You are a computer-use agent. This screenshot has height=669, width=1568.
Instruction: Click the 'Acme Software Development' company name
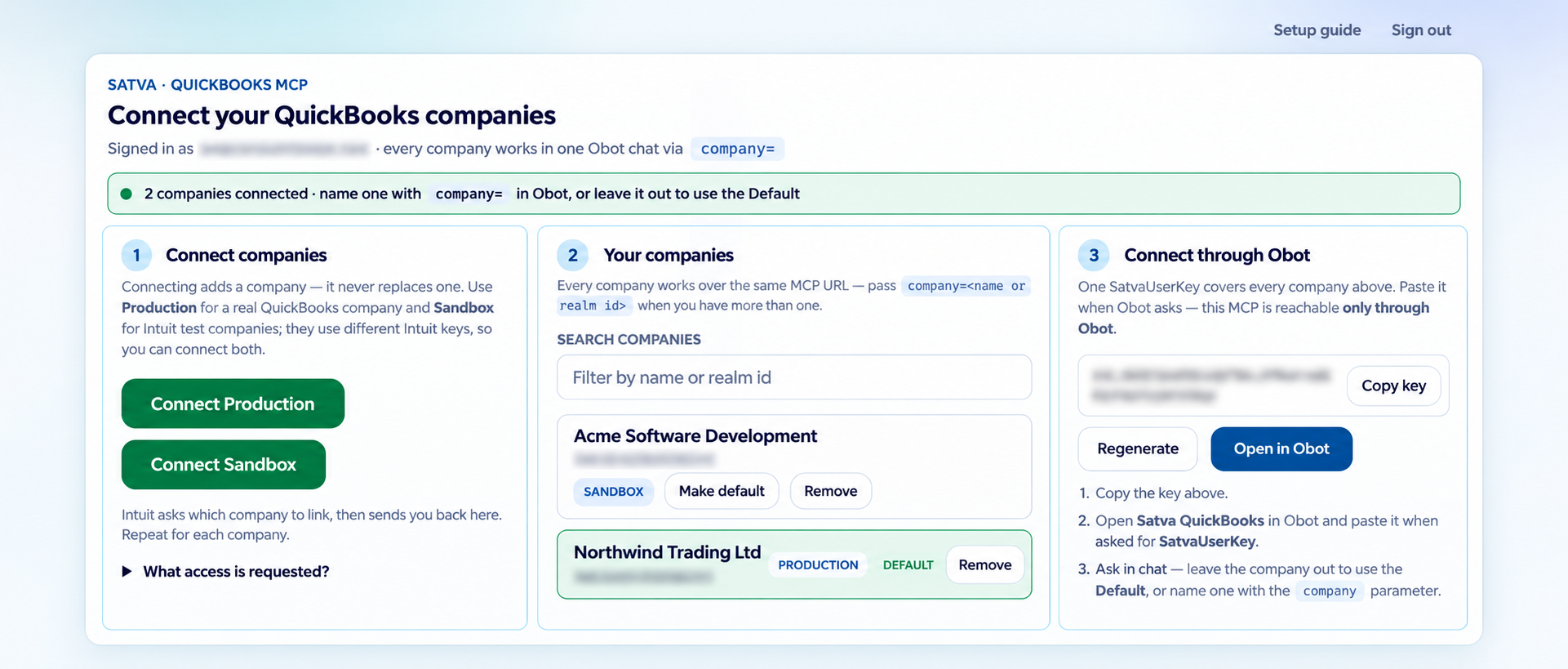pyautogui.click(x=695, y=436)
